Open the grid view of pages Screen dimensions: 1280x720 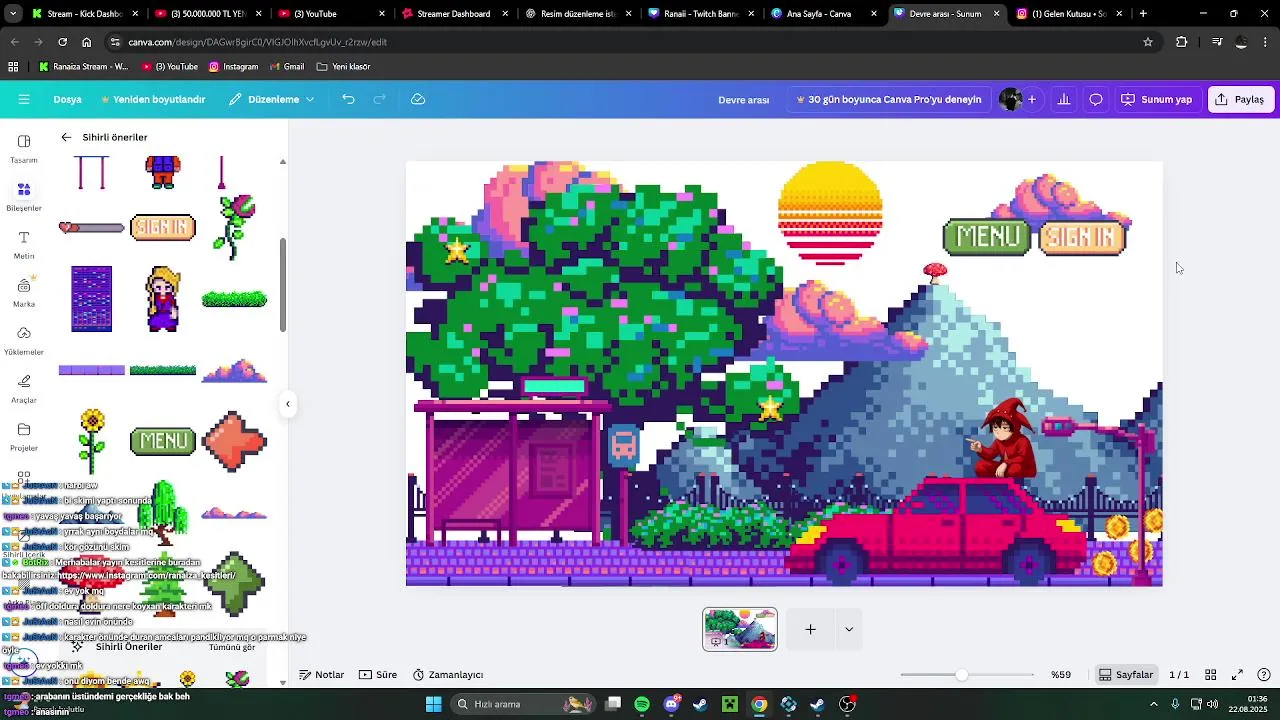point(1210,675)
